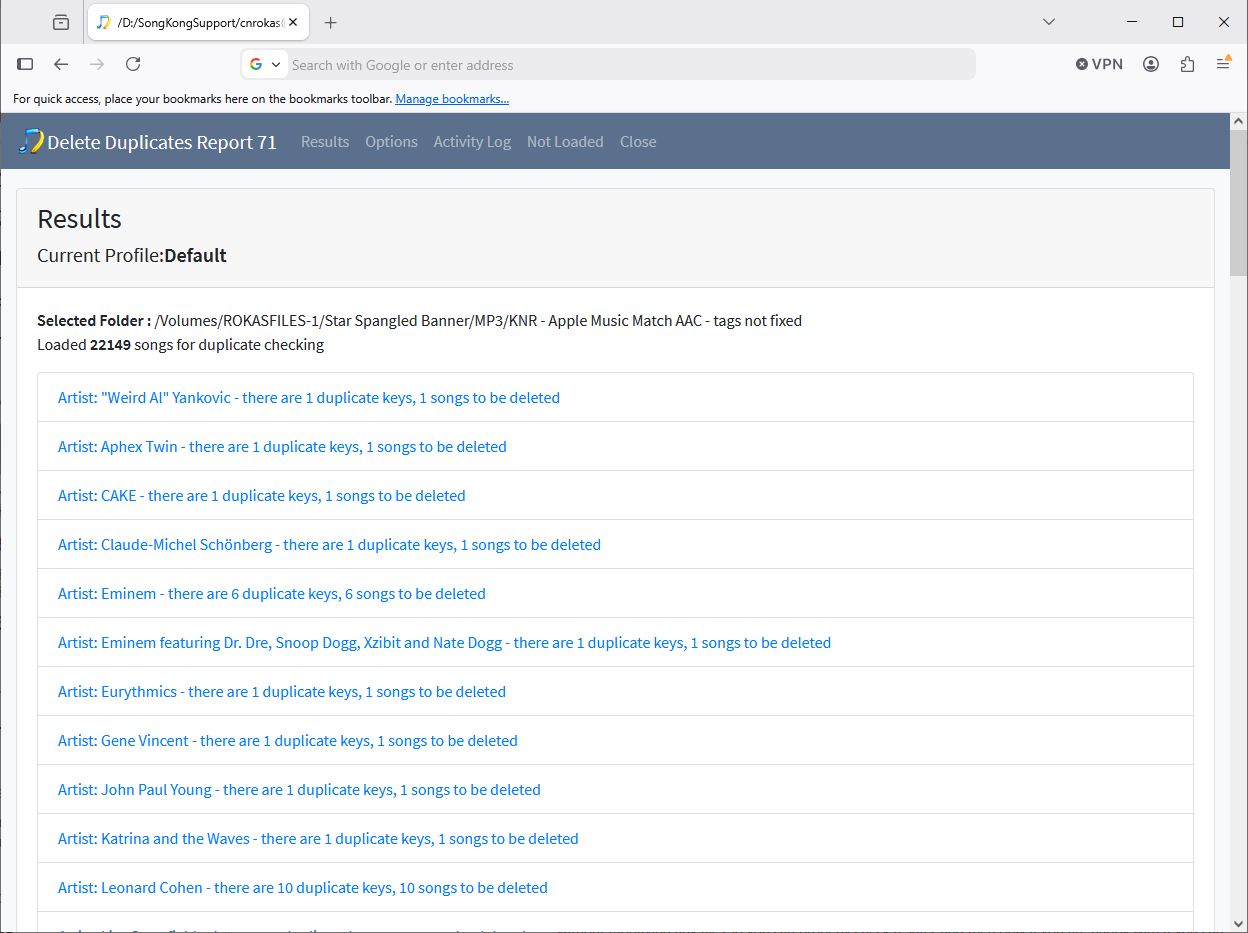Image resolution: width=1248 pixels, height=933 pixels.
Task: Open the account profile icon
Action: point(1151,64)
